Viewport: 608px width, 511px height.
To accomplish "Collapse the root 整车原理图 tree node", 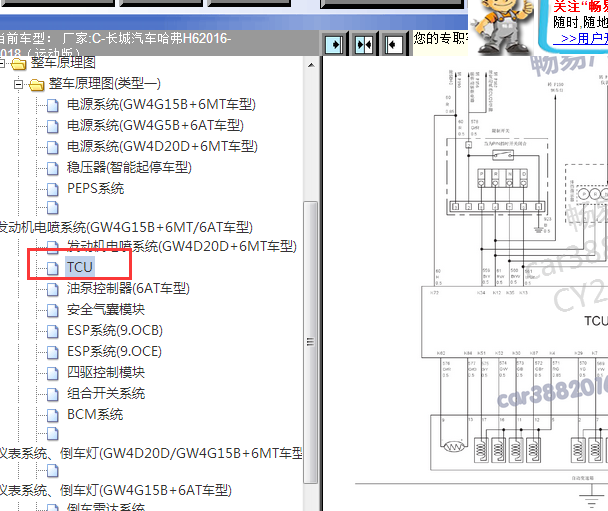I will coord(2,63).
